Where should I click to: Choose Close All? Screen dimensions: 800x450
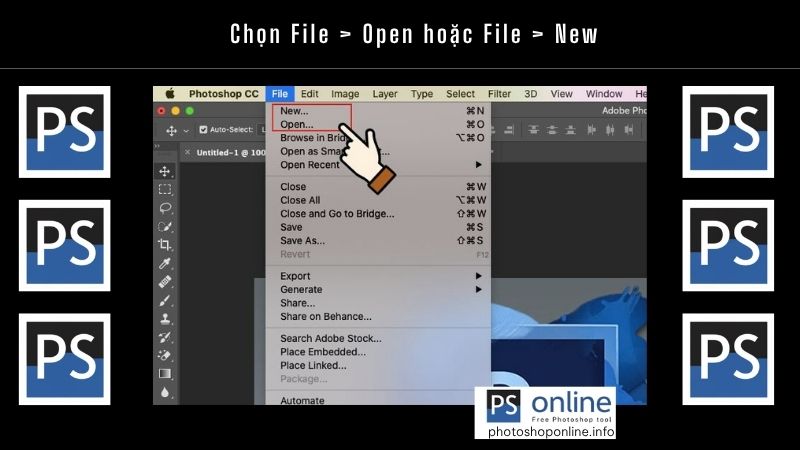(x=378, y=200)
